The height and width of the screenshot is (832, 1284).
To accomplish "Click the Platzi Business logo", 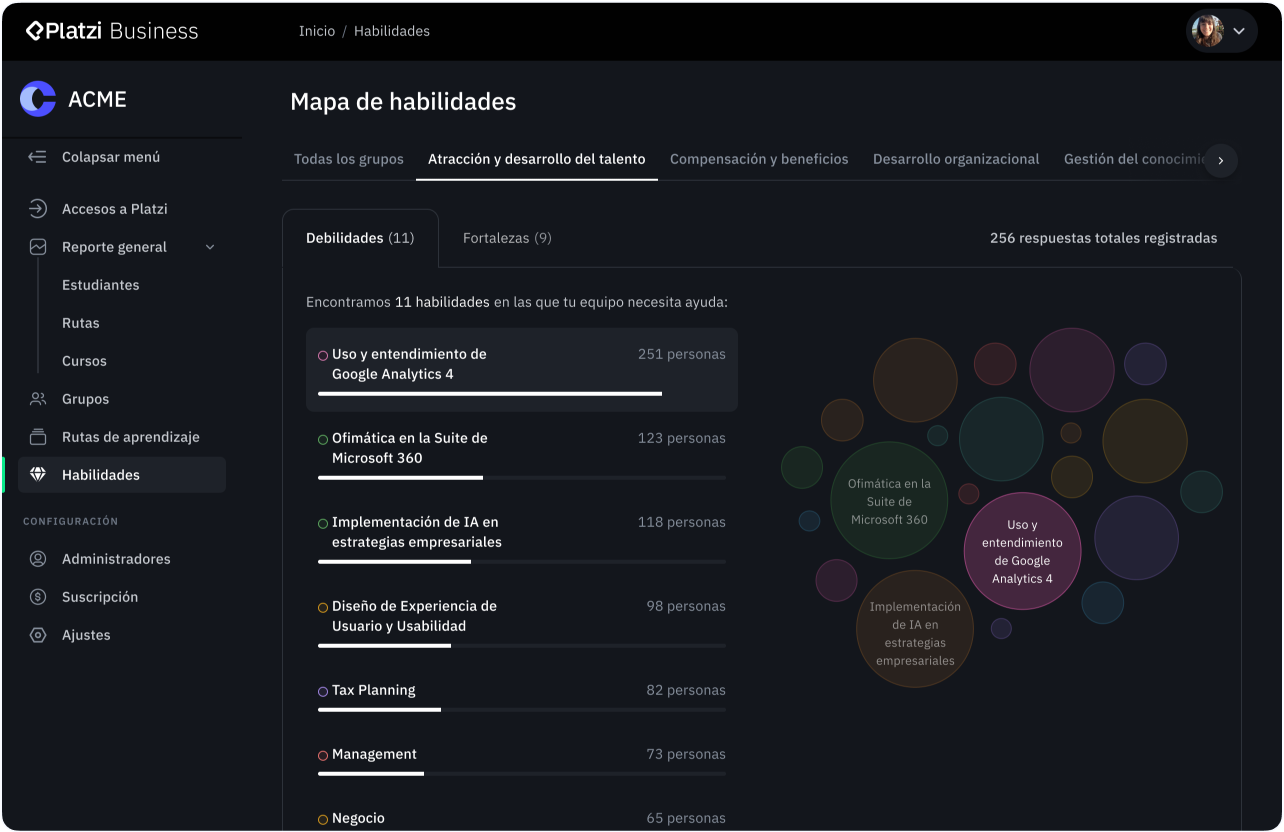I will pyautogui.click(x=112, y=31).
